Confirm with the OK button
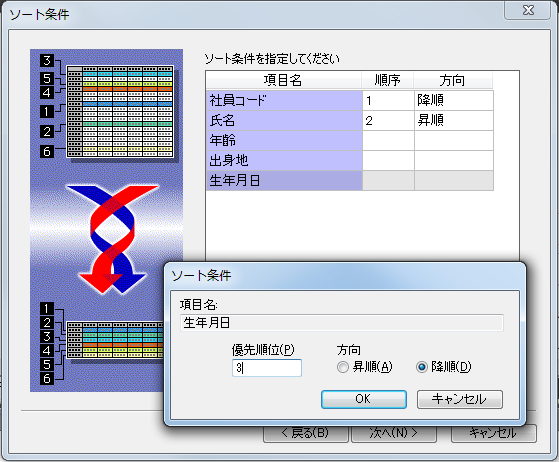The height and width of the screenshot is (462, 559). (x=364, y=399)
